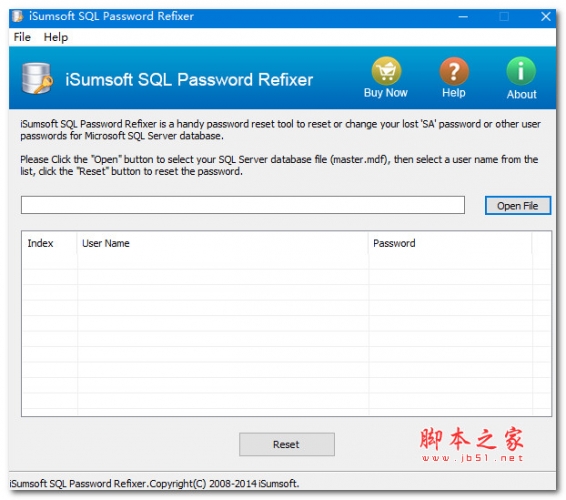
Task: Click the Buy Now shopping cart icon
Action: click(386, 71)
